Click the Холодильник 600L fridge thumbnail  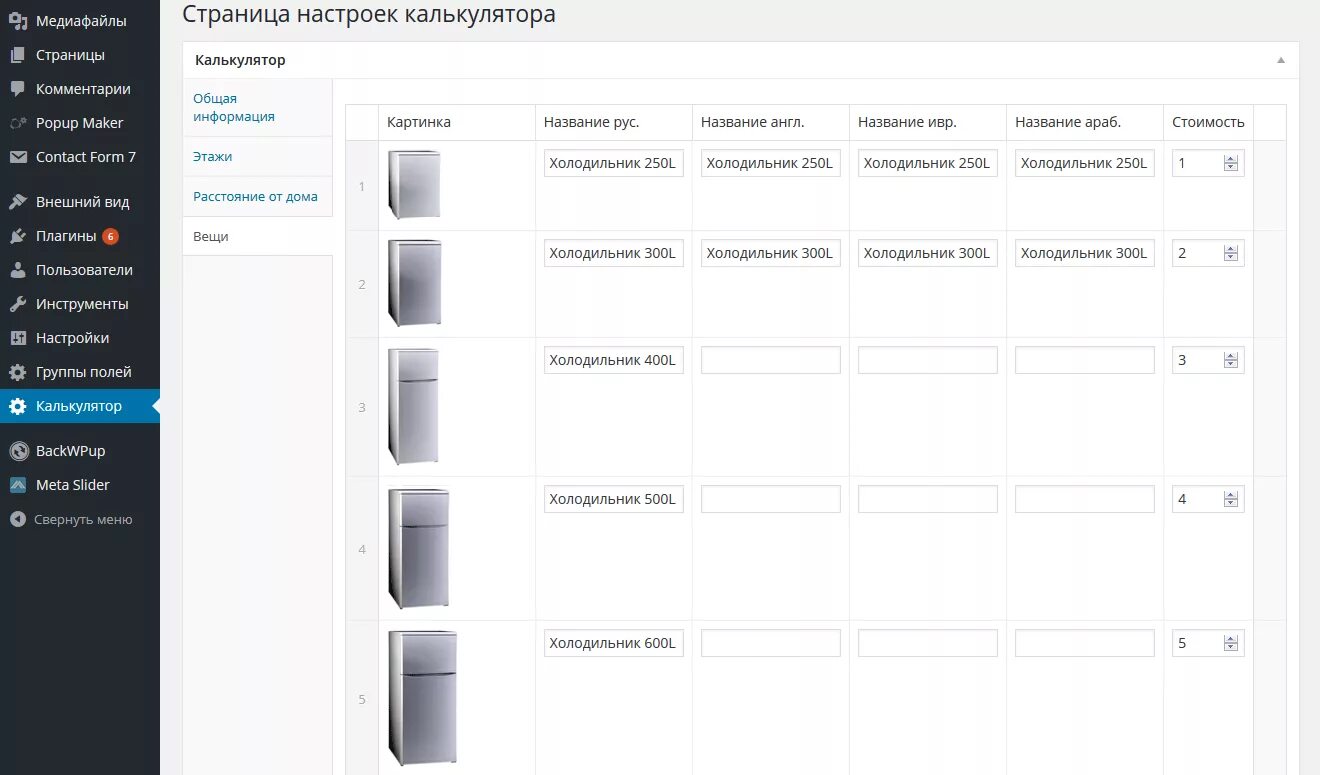tap(423, 698)
